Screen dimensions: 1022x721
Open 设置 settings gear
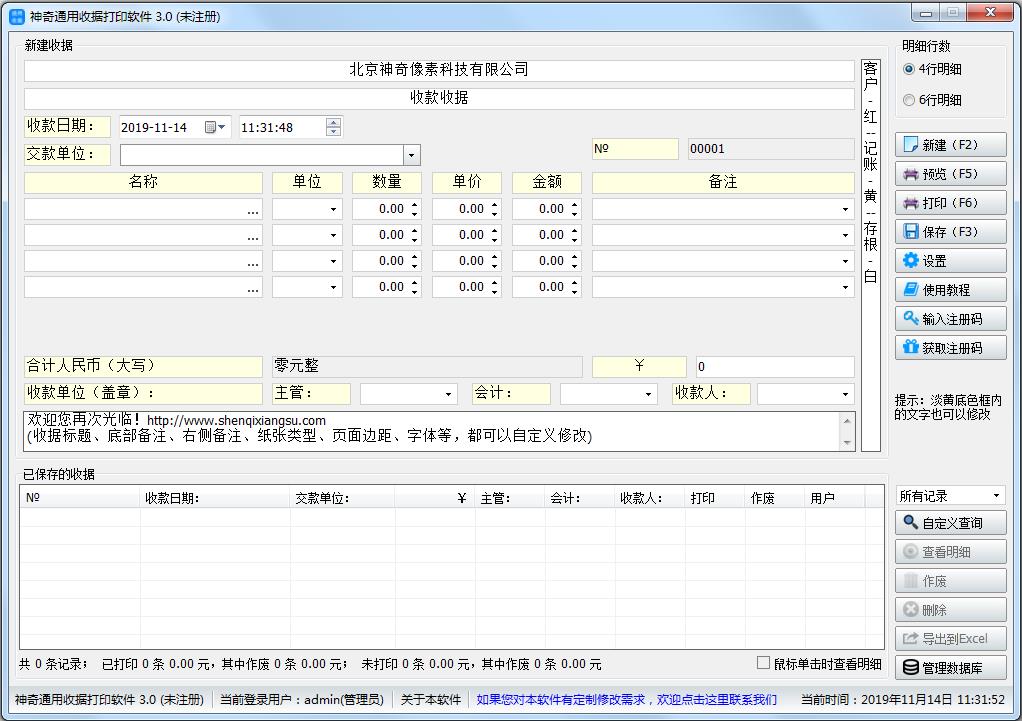coord(950,261)
